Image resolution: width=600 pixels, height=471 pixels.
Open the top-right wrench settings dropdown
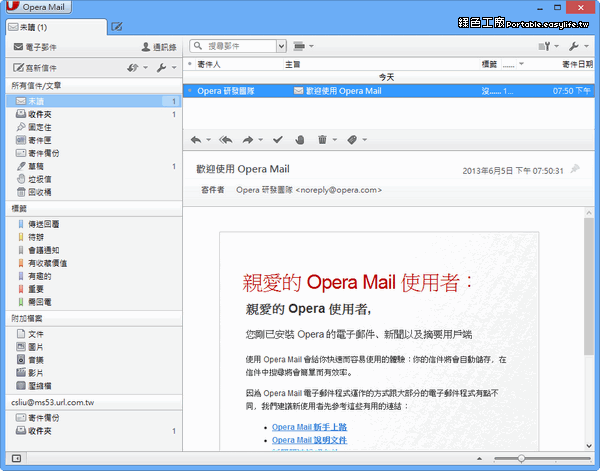pos(578,46)
